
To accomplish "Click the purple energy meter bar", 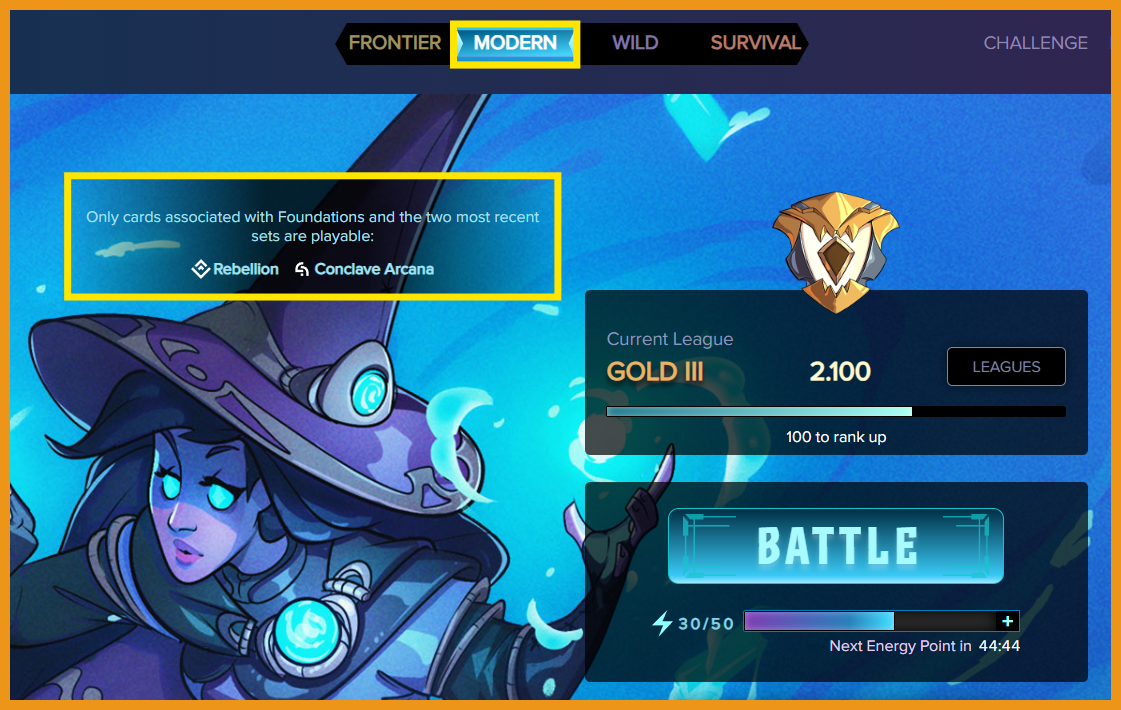I will pos(871,621).
